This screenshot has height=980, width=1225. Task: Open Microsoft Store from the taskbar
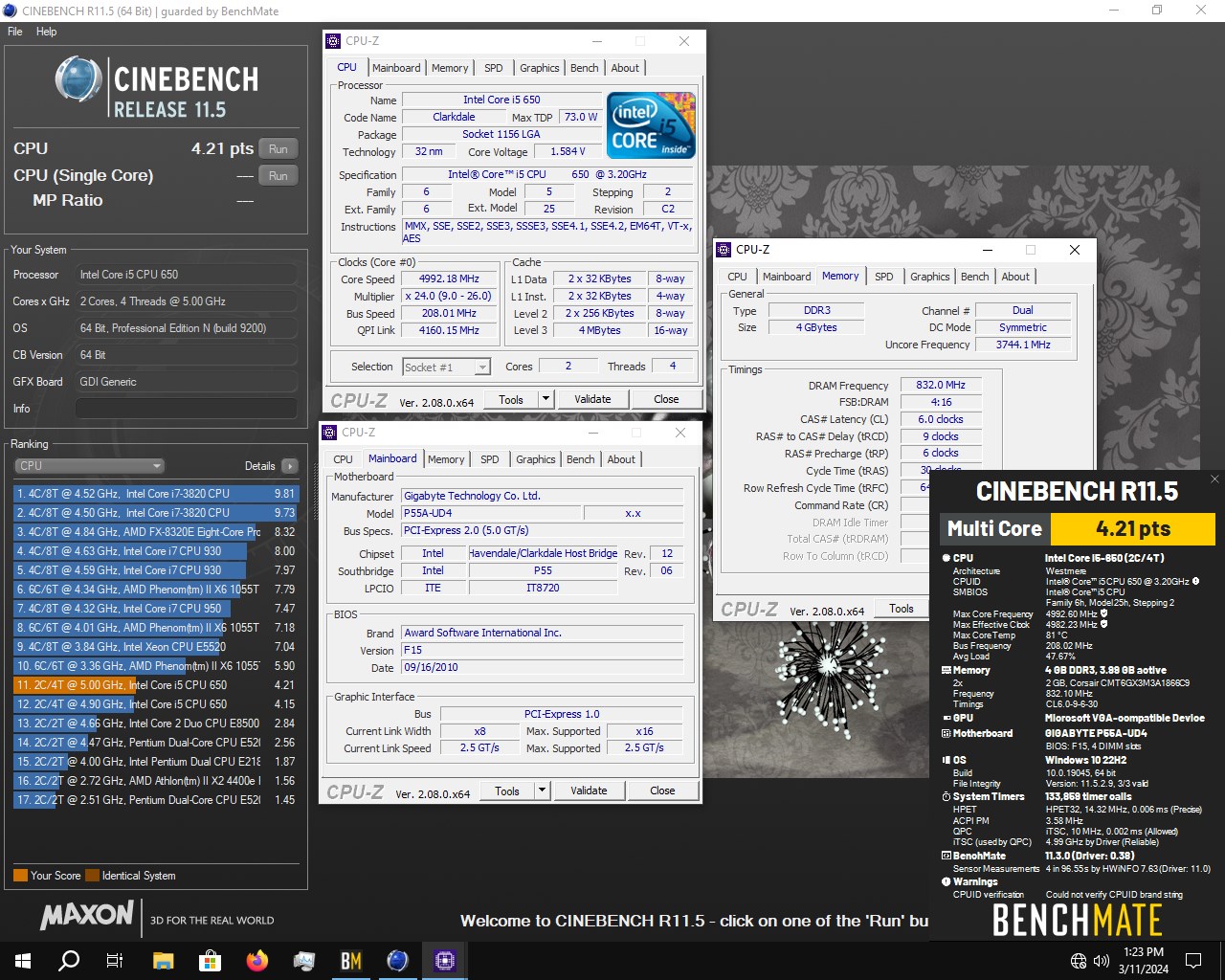pos(210,960)
